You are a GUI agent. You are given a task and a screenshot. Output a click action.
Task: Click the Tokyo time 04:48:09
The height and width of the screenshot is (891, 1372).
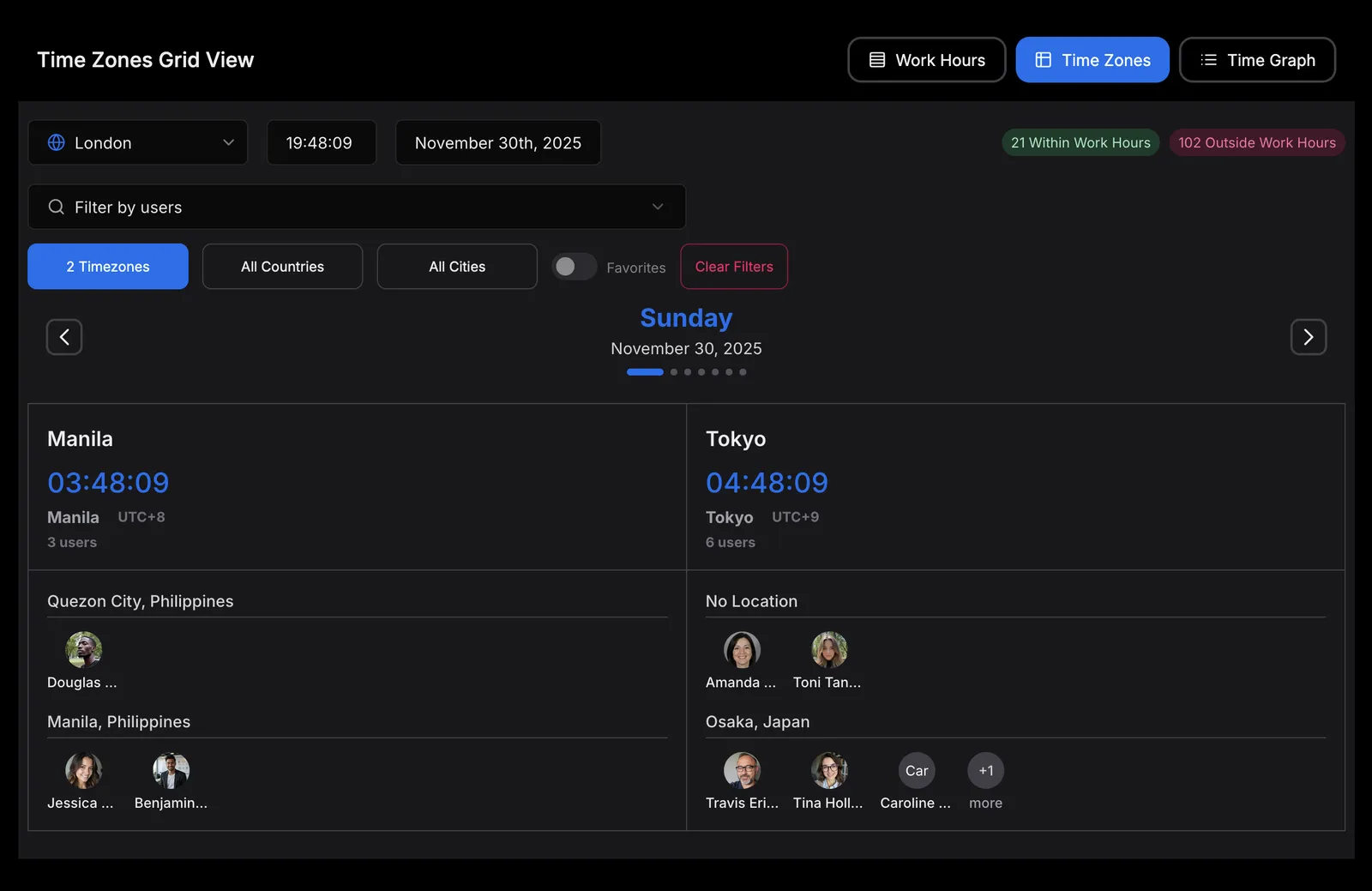coord(767,483)
